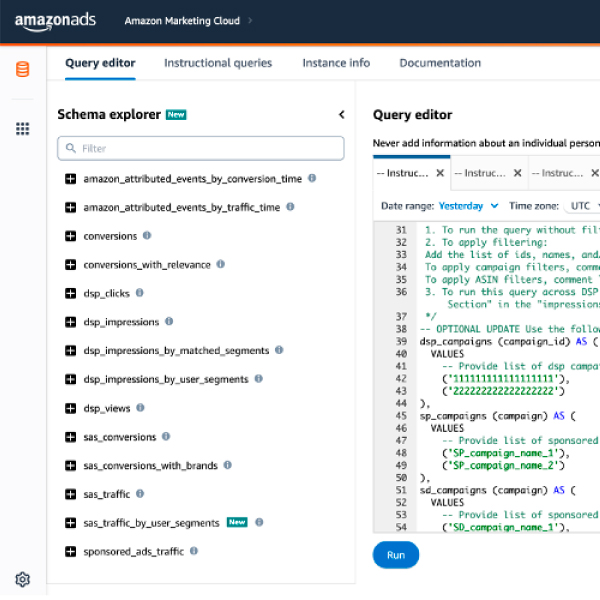Expand conversions_with_relevance table
The height and width of the screenshot is (600, 600).
pyautogui.click(x=70, y=265)
